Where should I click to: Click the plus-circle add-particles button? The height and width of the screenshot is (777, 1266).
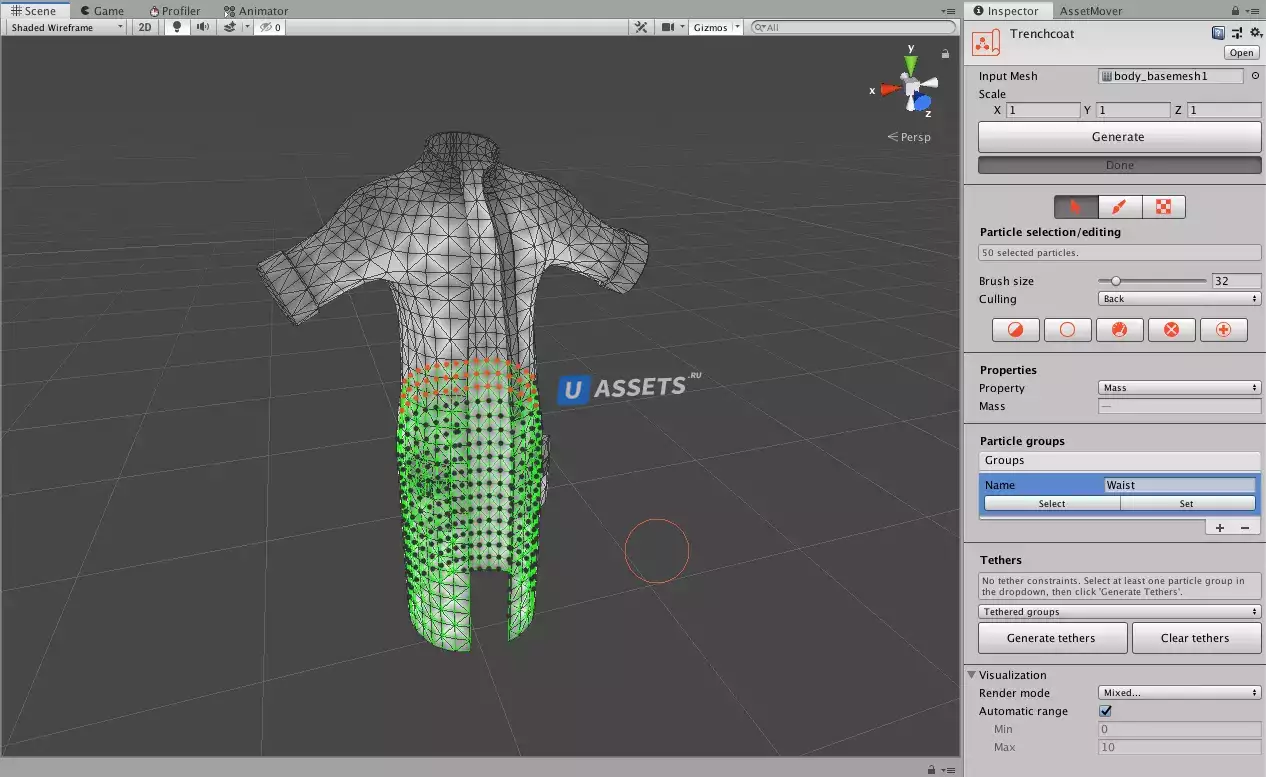1224,330
